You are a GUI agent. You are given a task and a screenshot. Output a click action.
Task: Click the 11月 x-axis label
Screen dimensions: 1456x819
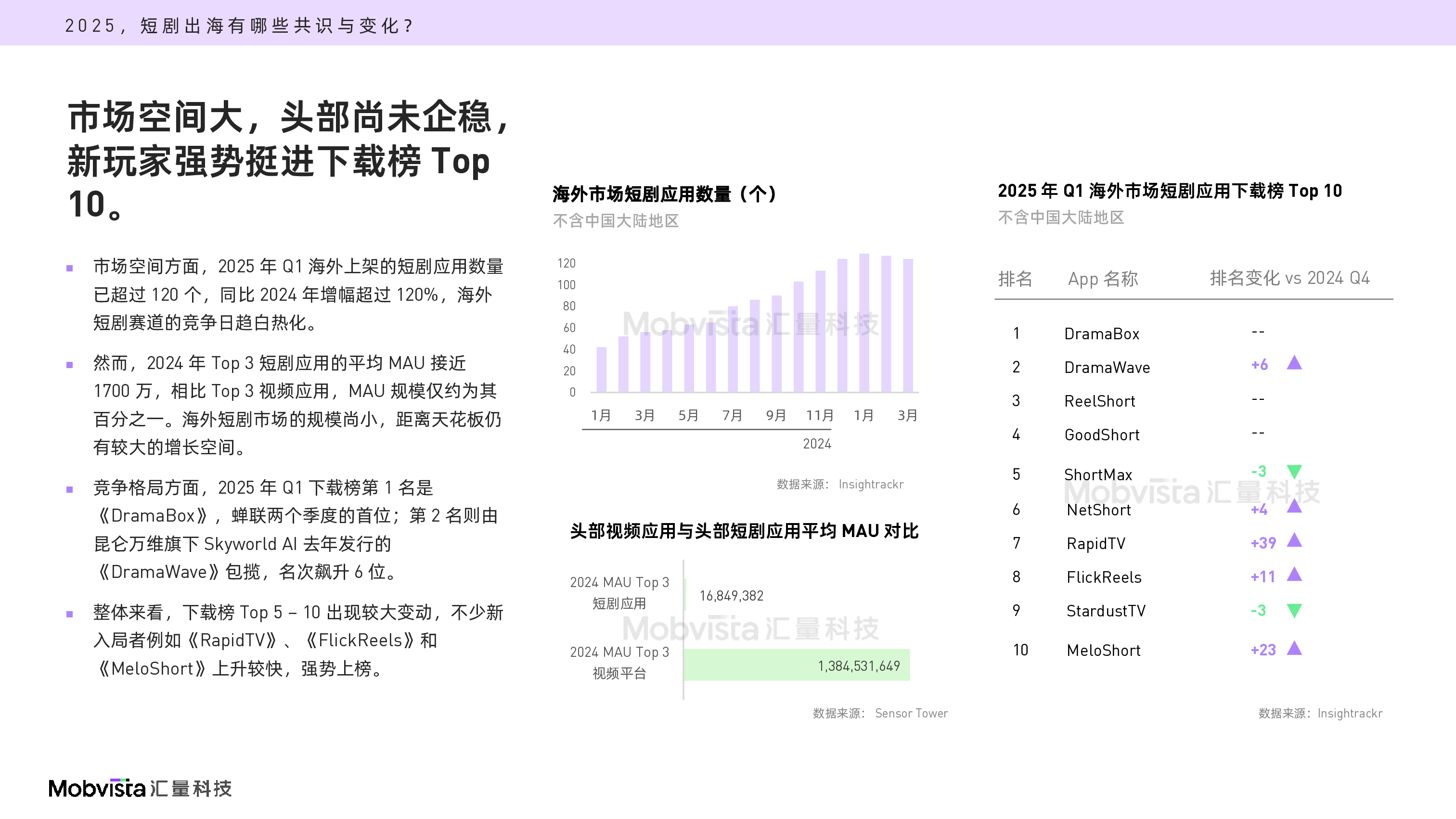(820, 415)
